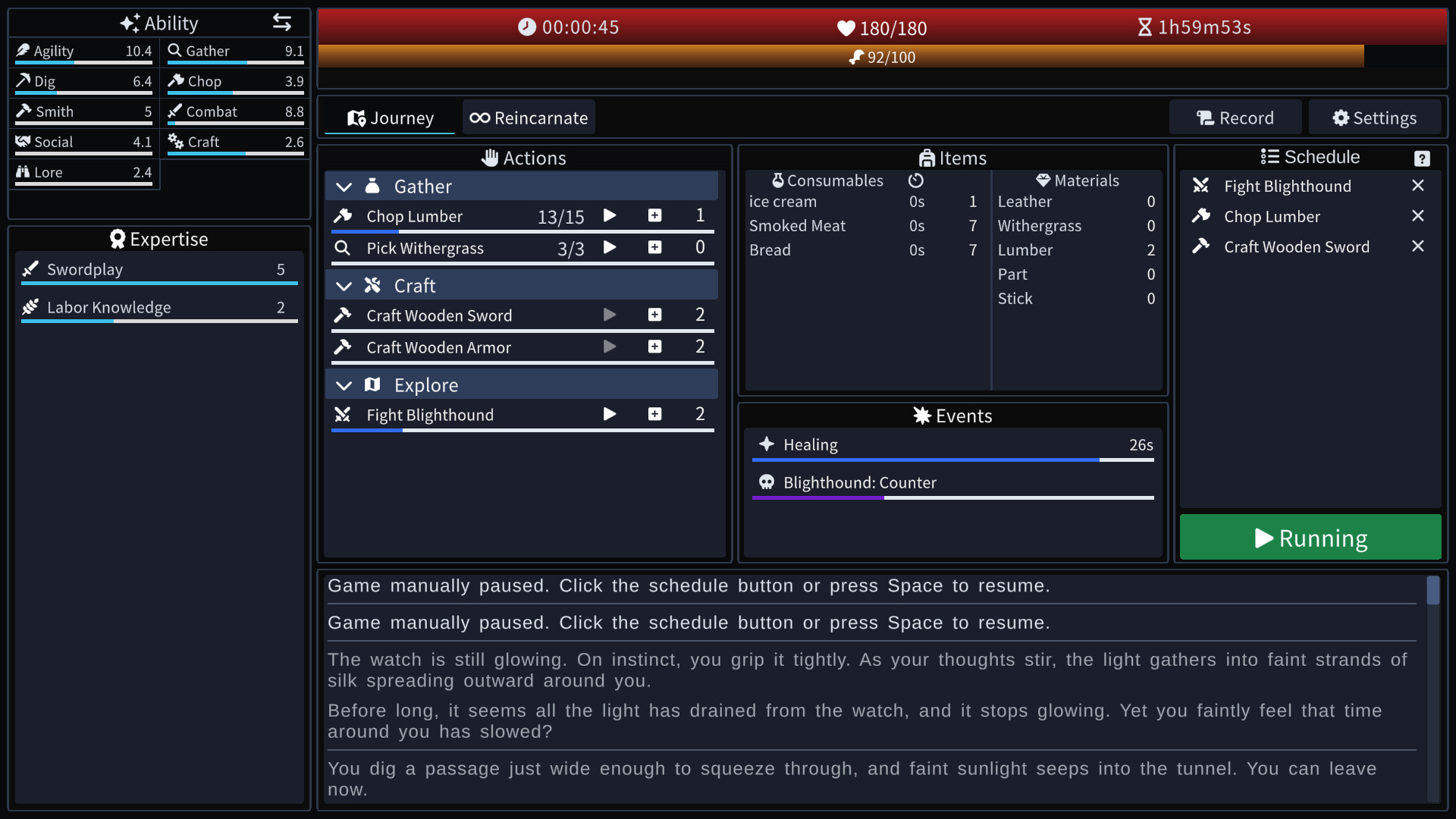Click the message log scrollbar thumb
This screenshot has height=819, width=1456.
click(1432, 590)
